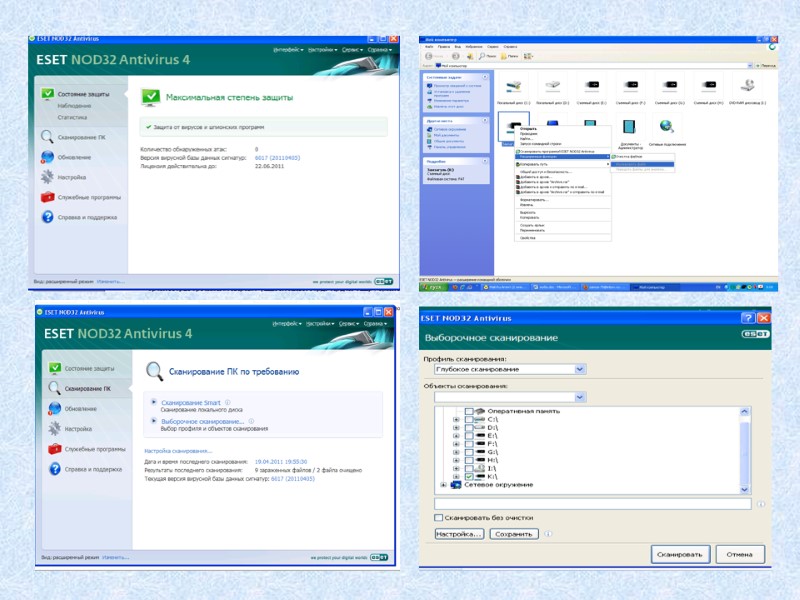Click the Обновление globe icon in the top ESET window

(x=47, y=157)
